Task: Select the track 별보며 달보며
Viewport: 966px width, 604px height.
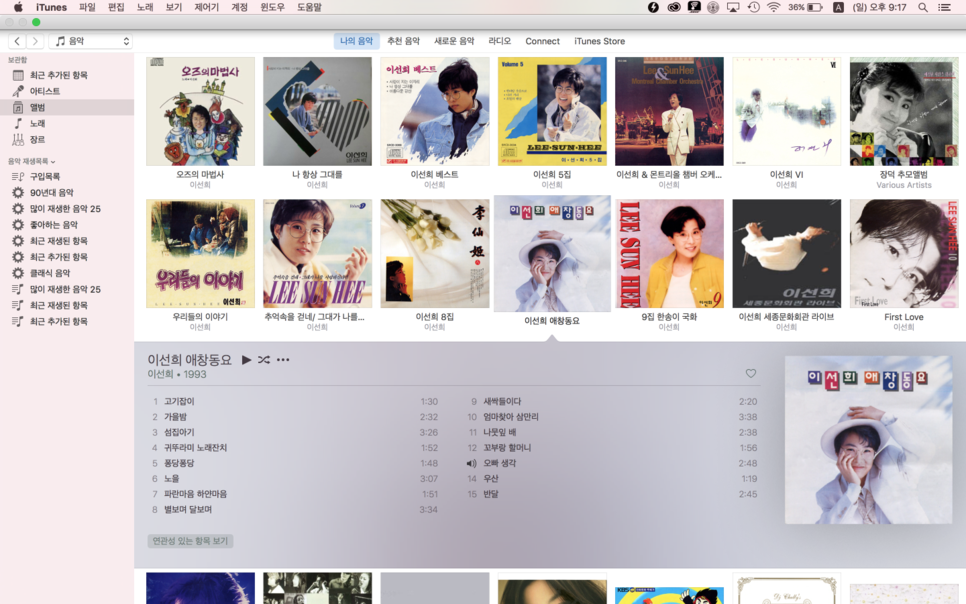Action: pos(293,509)
